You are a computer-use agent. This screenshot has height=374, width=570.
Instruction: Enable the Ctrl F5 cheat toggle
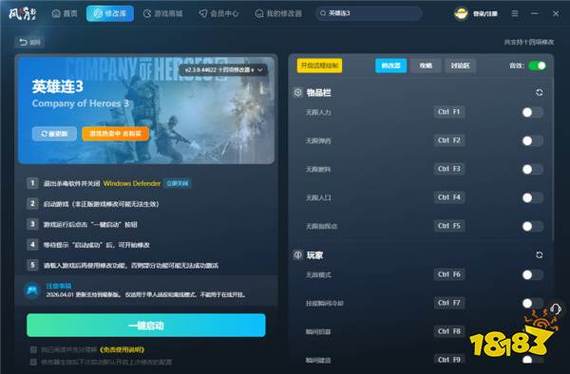(x=533, y=226)
